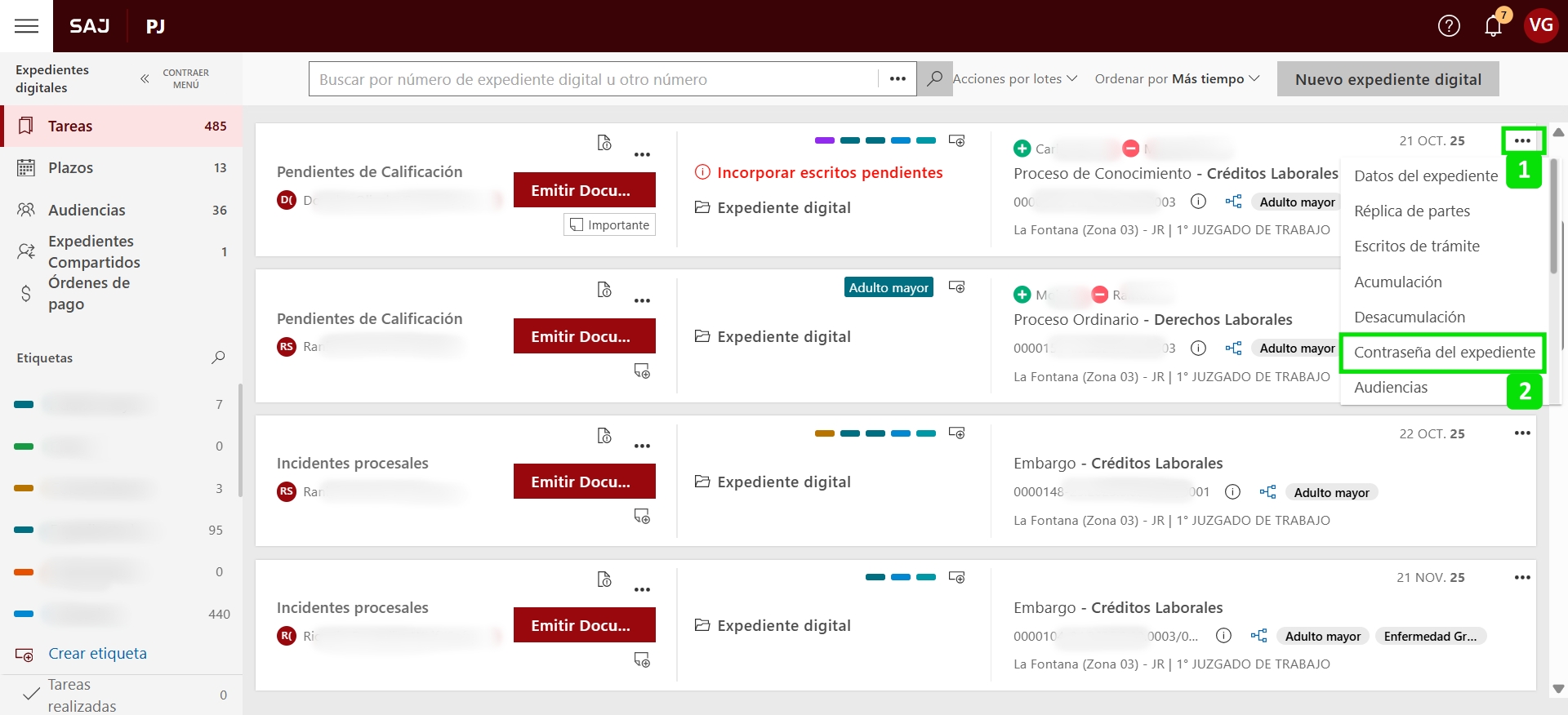The image size is (1568, 715).
Task: Expand Acciones por lotes dropdown
Action: point(1014,79)
